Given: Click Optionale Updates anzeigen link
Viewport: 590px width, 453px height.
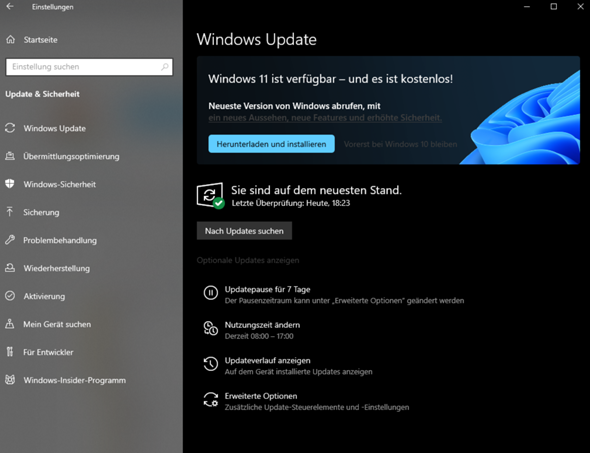Looking at the screenshot, I should coord(248,260).
